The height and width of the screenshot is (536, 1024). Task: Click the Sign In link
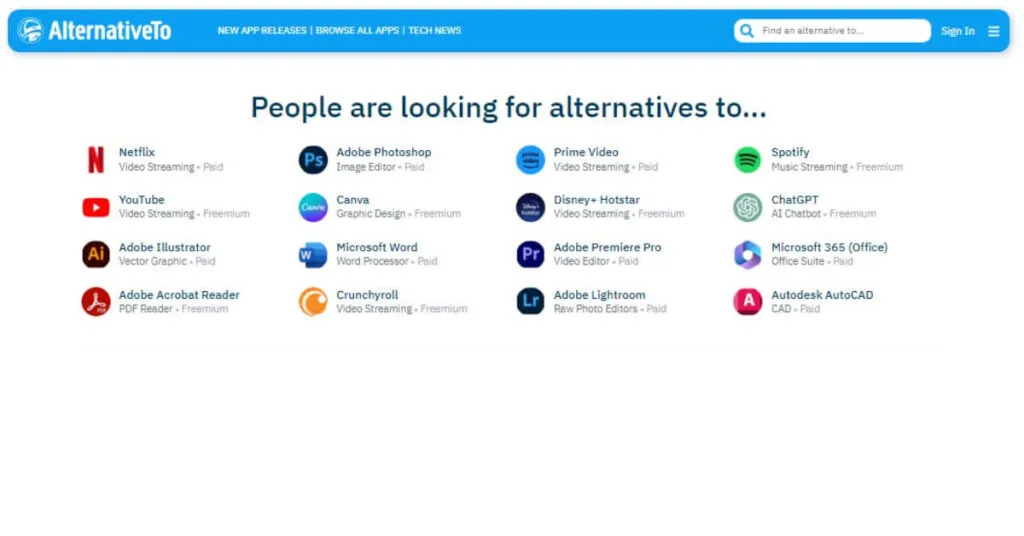click(x=957, y=31)
